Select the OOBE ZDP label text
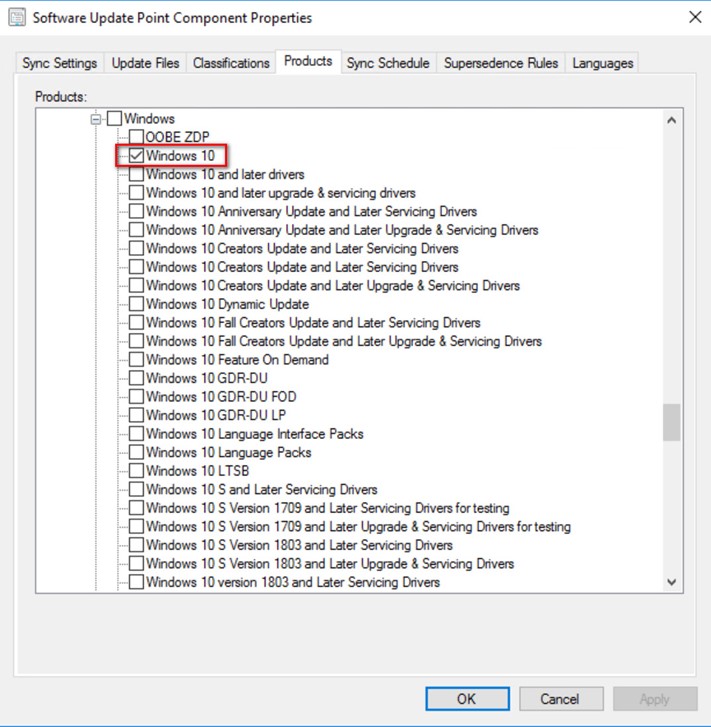This screenshot has height=727, width=711. coord(178,137)
